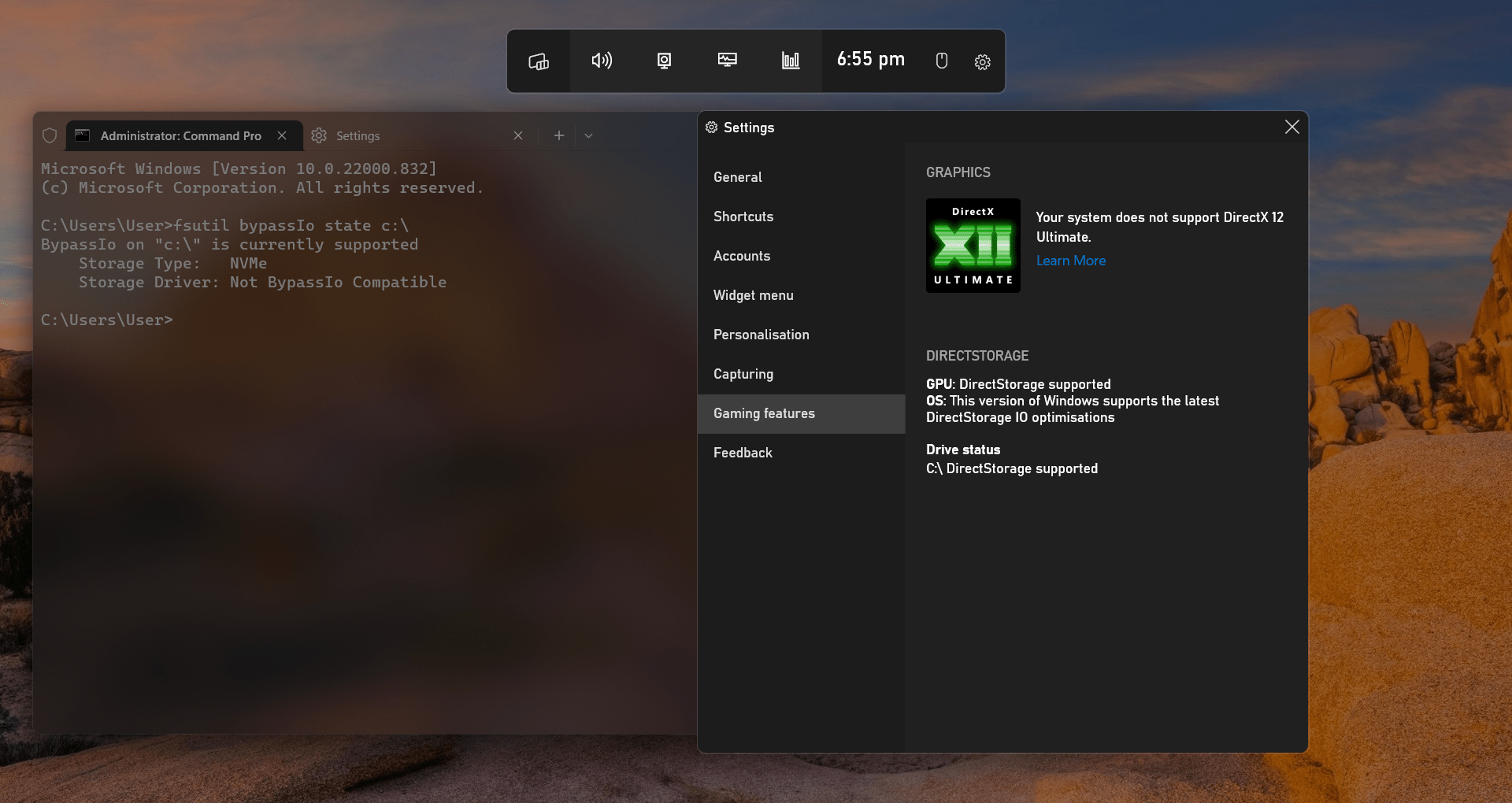Click the 'GPU: DirectStorage supported' line

(x=1018, y=384)
